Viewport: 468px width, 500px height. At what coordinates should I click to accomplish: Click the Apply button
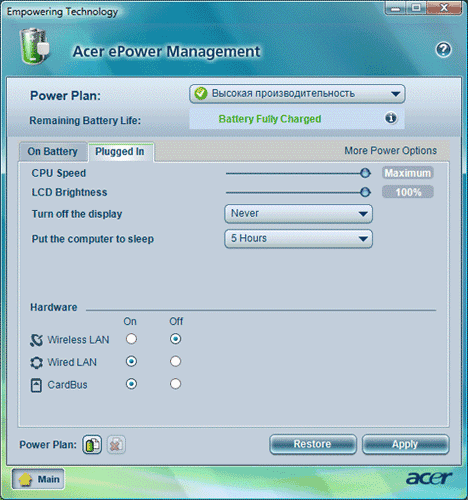coord(405,444)
